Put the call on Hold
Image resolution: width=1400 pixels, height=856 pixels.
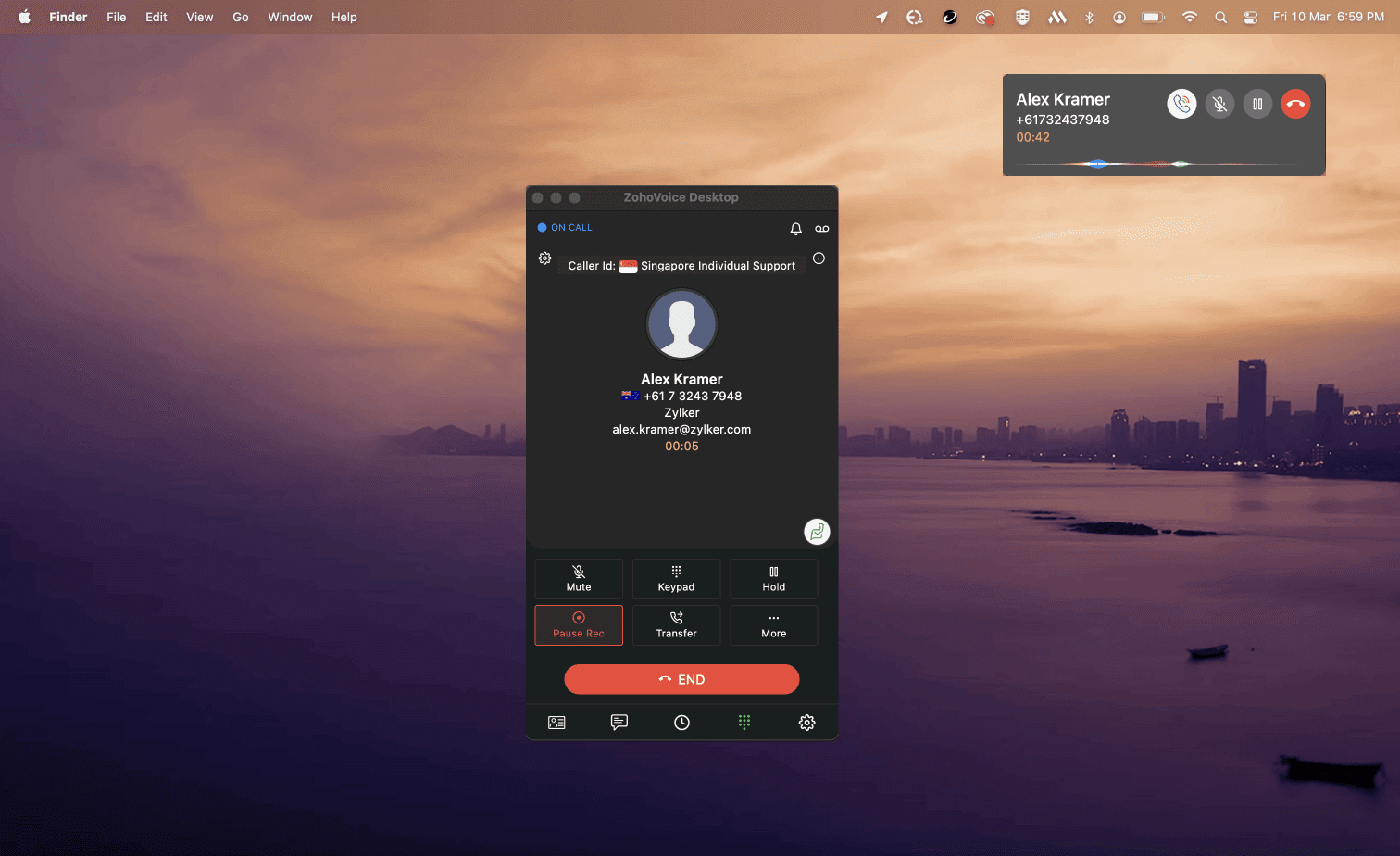pos(773,578)
